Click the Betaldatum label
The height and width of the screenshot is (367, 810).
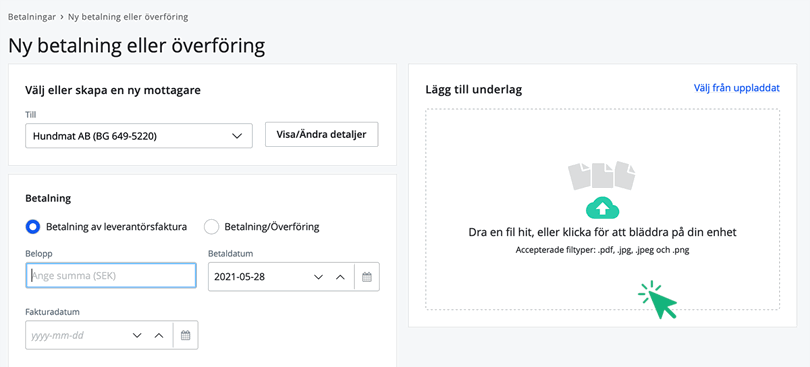coord(230,254)
